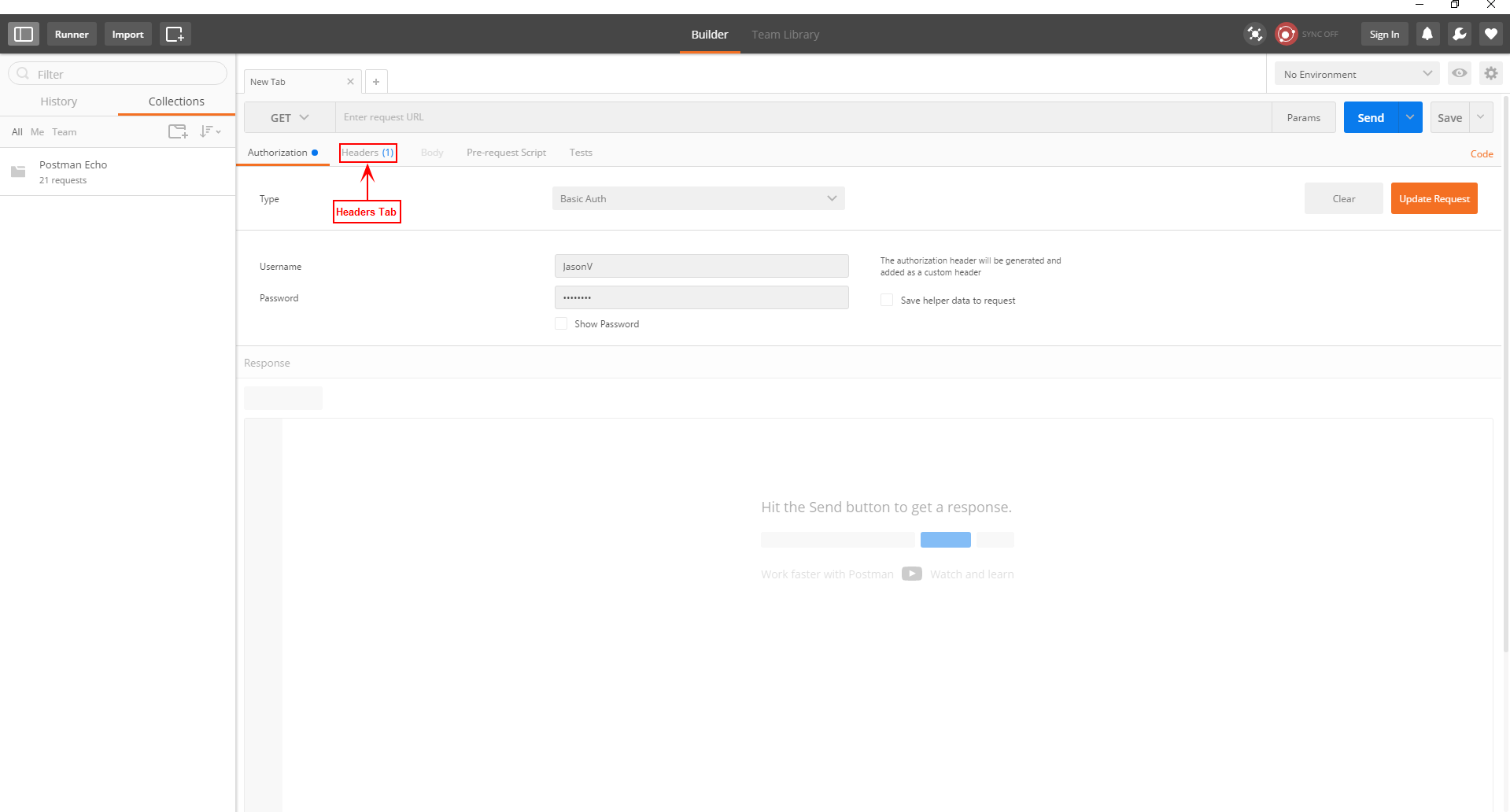The image size is (1510, 812).
Task: Click the interceptor satellite icon
Action: pos(1254,34)
